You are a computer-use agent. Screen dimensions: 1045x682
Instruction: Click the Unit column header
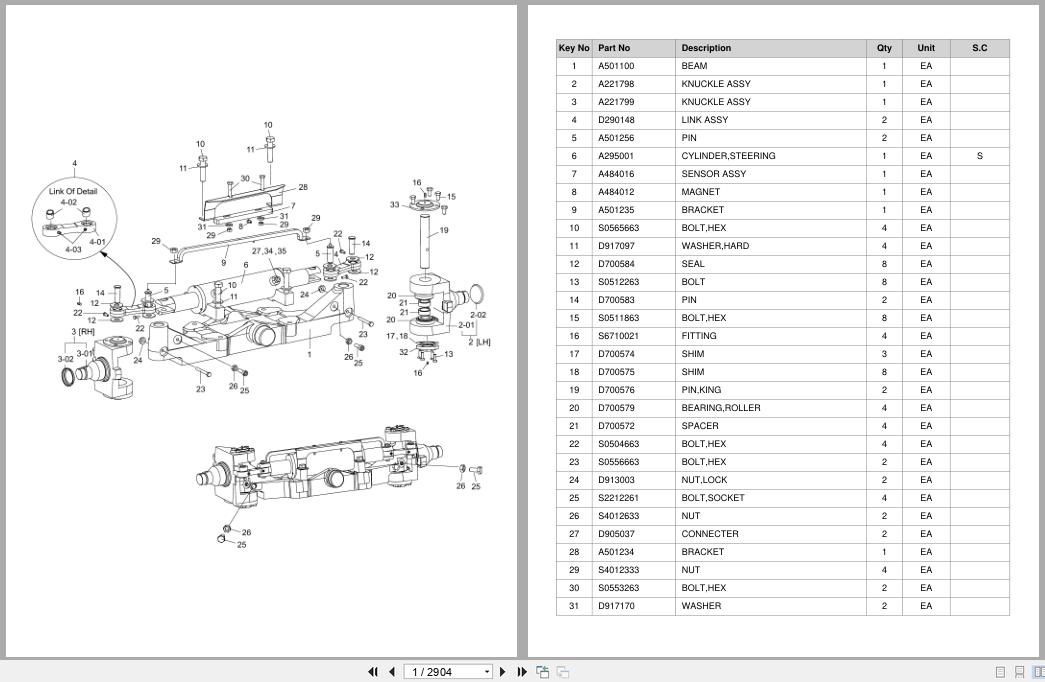(x=926, y=48)
